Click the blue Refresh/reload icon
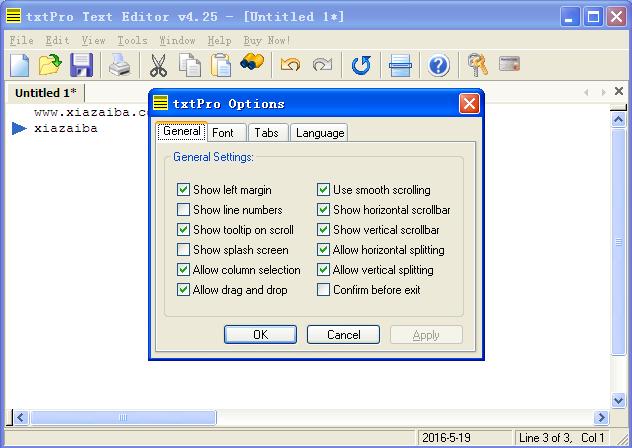Screen dimensions: 632x448 tap(361, 65)
